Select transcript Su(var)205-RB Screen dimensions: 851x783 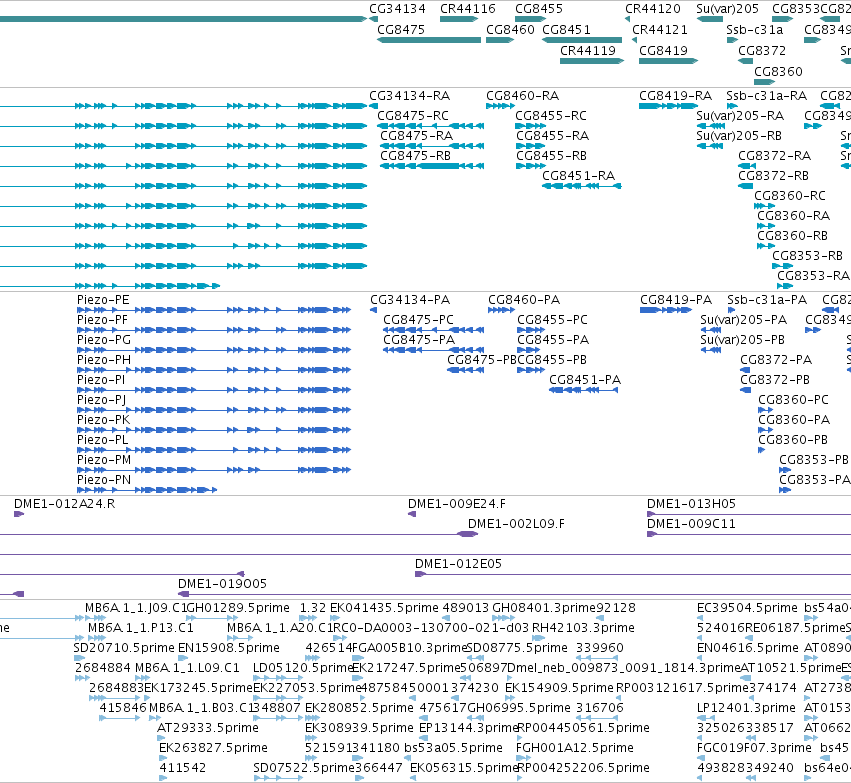pyautogui.click(x=739, y=136)
